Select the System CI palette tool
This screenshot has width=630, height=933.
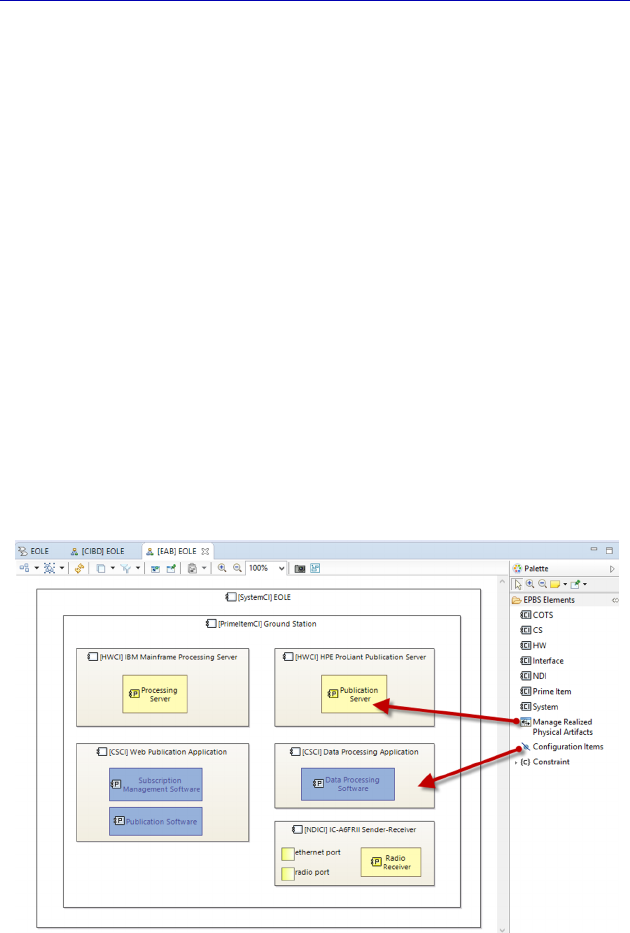tap(539, 707)
